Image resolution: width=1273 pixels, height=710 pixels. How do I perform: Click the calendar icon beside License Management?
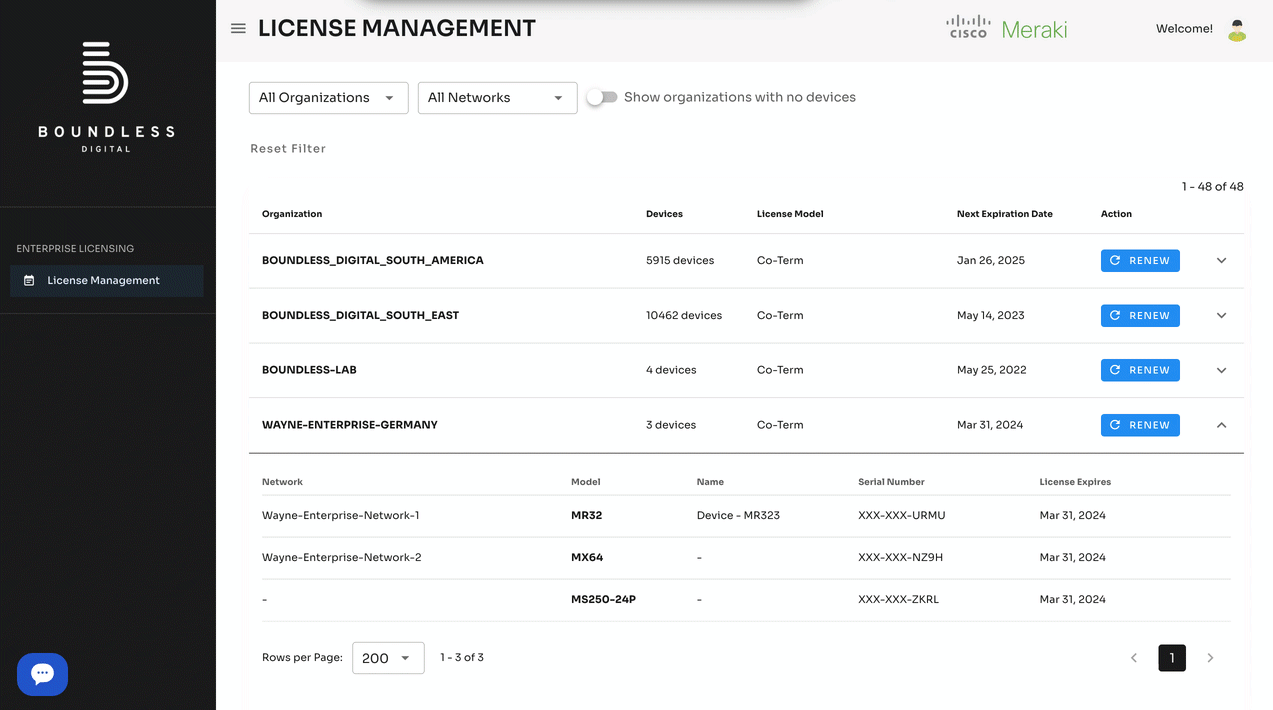(28, 280)
